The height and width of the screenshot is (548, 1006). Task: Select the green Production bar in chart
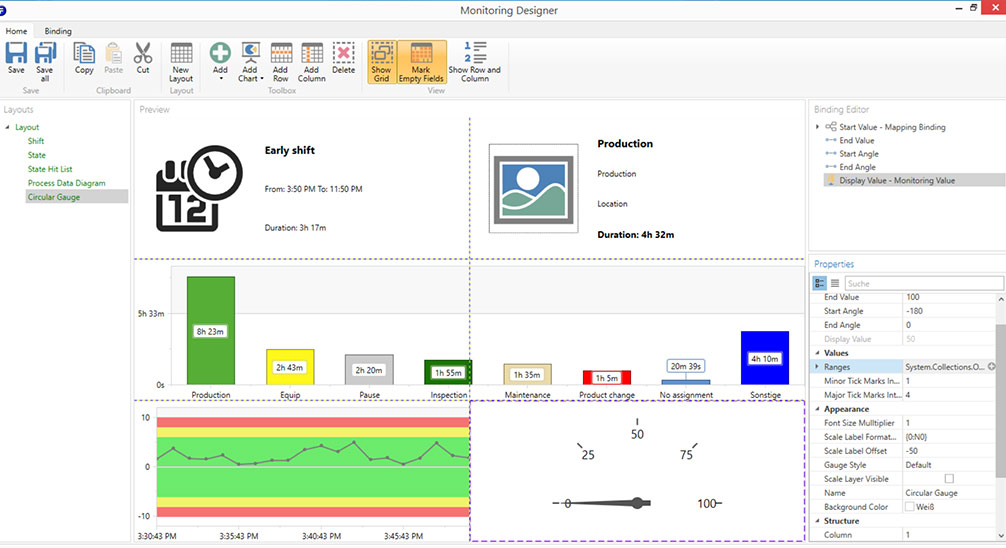point(210,330)
